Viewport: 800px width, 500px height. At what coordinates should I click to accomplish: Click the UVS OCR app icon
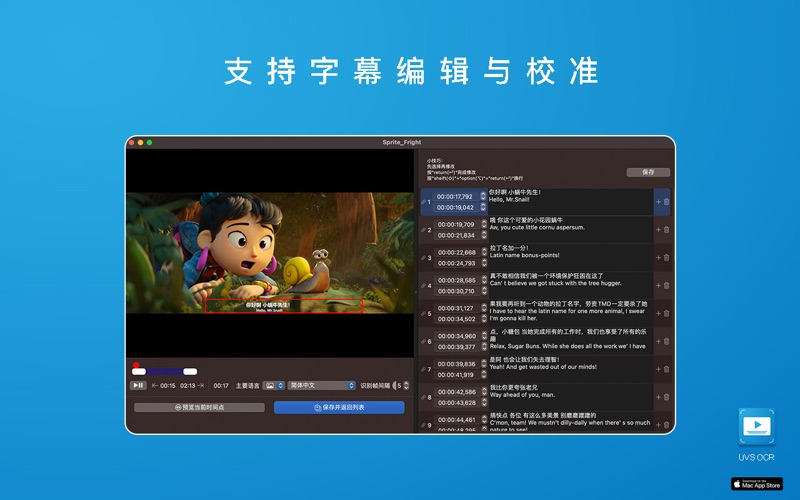click(x=757, y=427)
